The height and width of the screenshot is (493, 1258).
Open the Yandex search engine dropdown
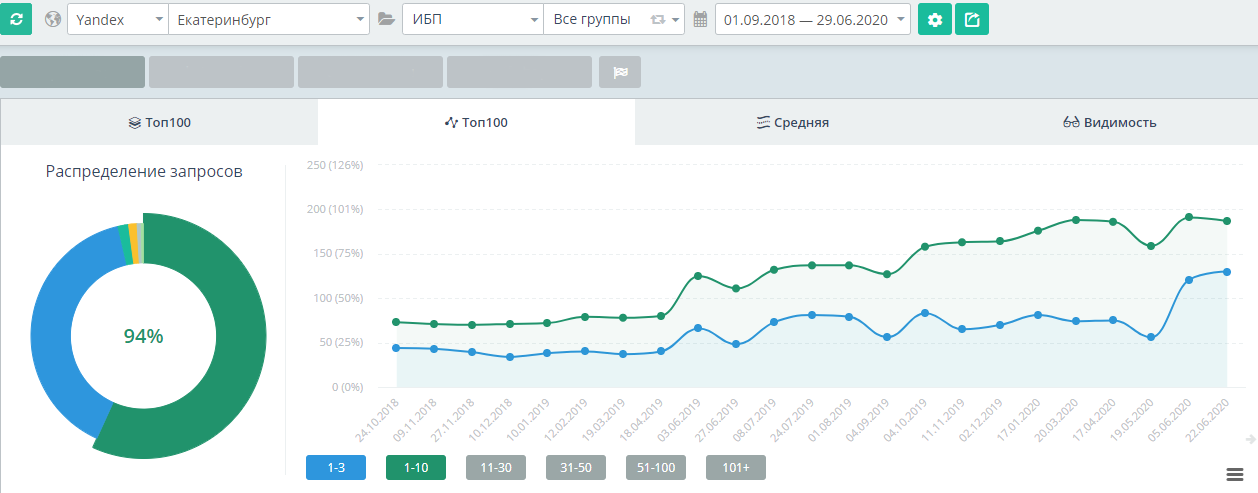pyautogui.click(x=117, y=19)
